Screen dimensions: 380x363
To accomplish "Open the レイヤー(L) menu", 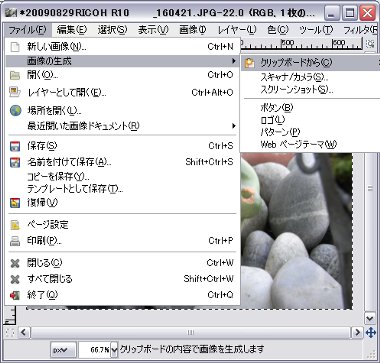I will (x=237, y=30).
